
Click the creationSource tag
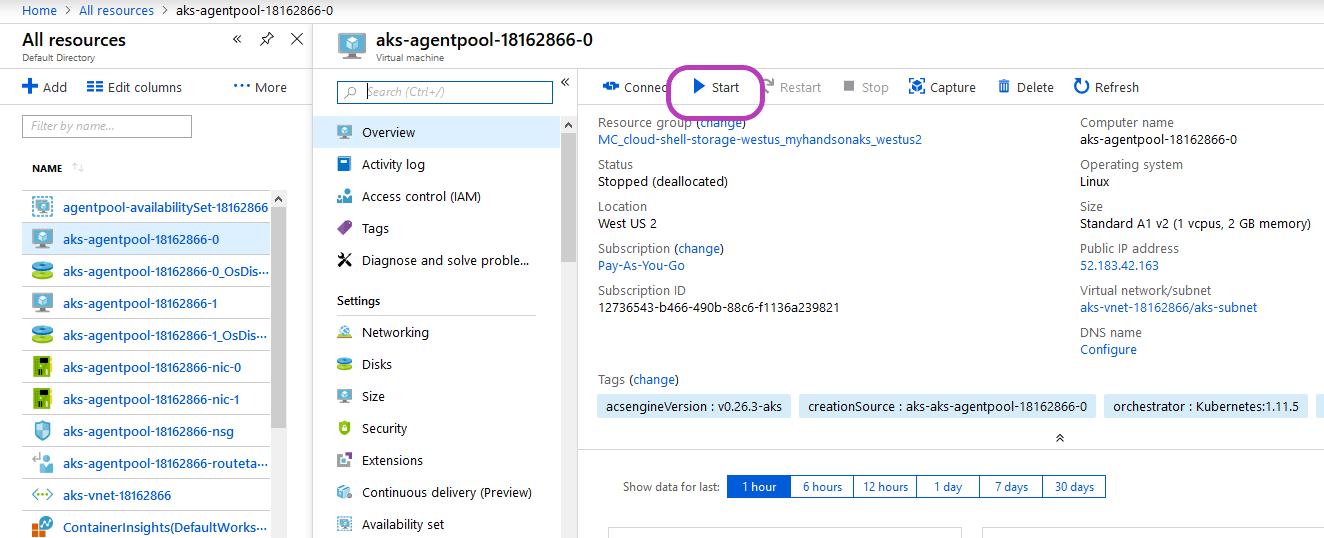pyautogui.click(x=947, y=406)
